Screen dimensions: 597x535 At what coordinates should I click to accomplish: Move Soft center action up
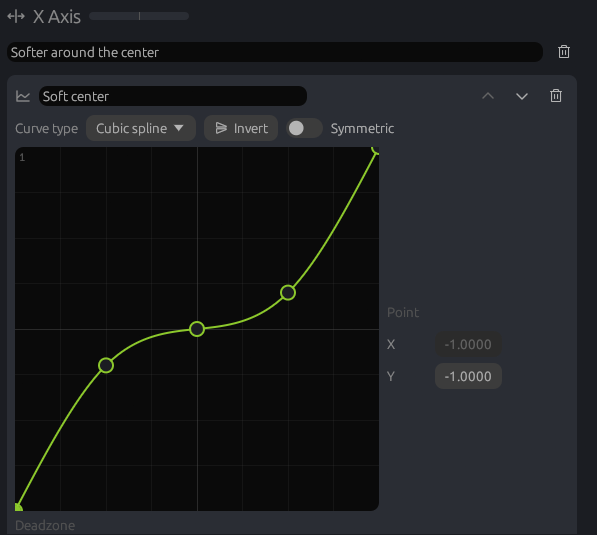pos(488,96)
